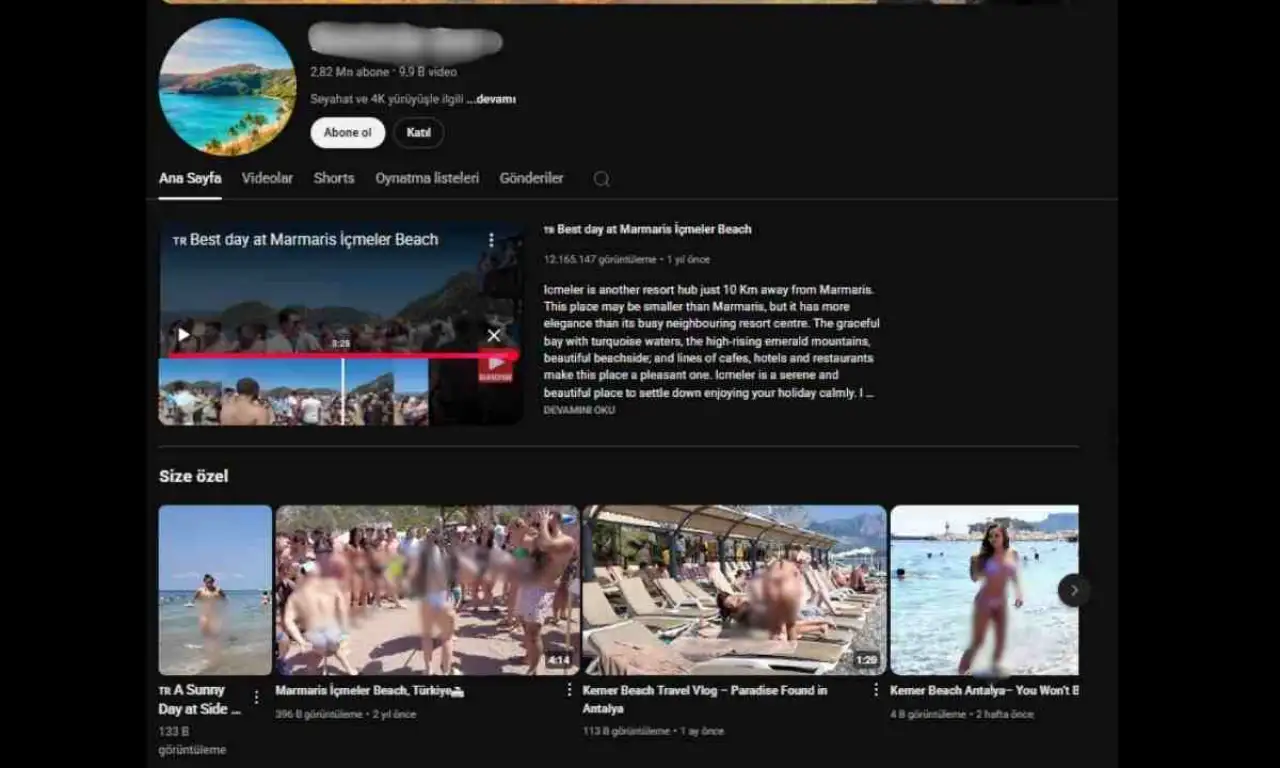The width and height of the screenshot is (1280, 768).
Task: Open options menu for Kemer Beach Travel Vlog
Action: click(x=876, y=690)
